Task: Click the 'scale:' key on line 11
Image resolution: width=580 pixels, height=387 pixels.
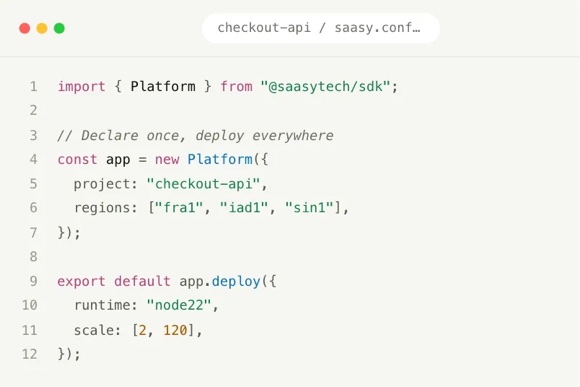Action: [97, 330]
